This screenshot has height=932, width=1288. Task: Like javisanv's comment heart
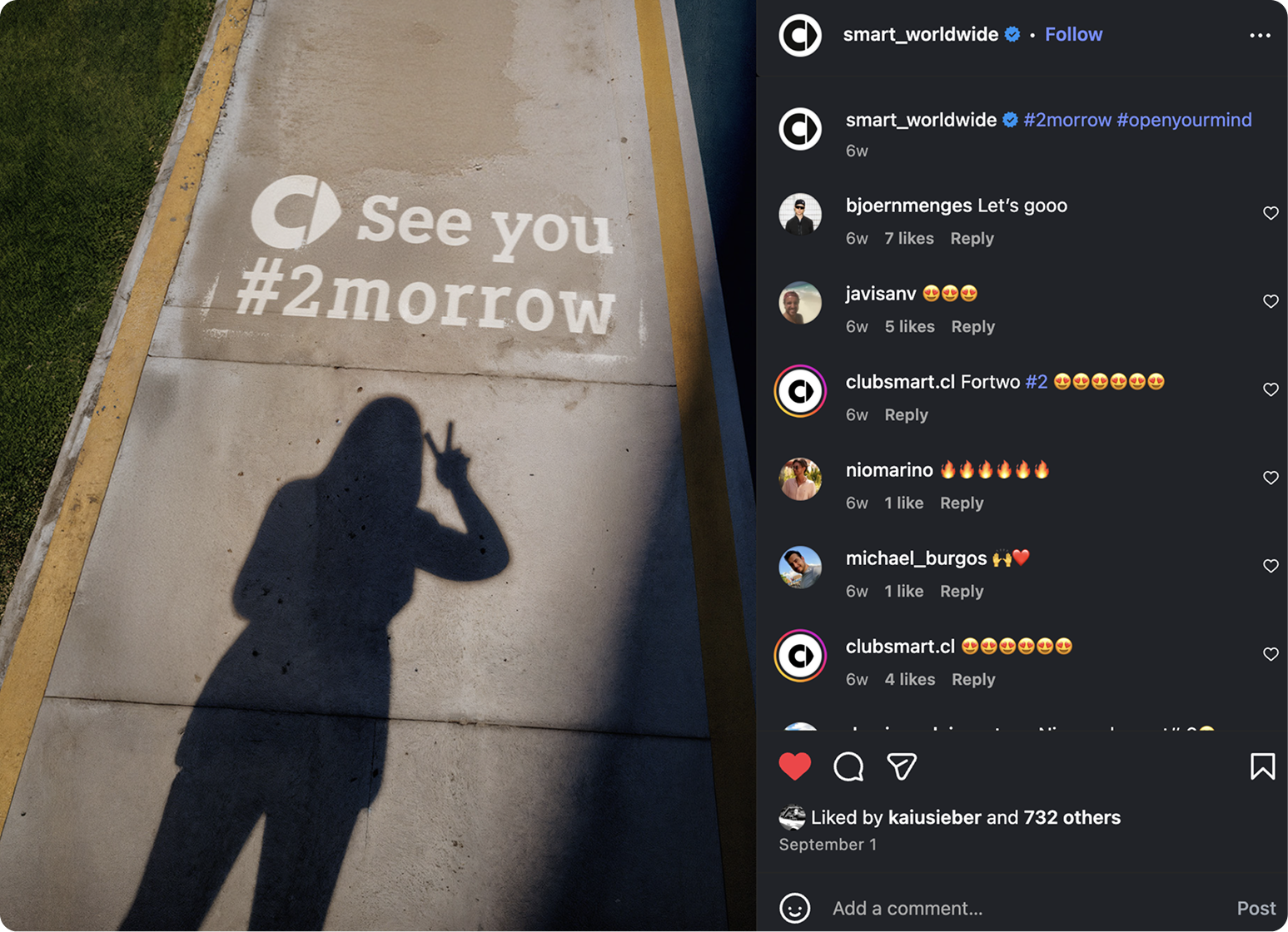pyautogui.click(x=1271, y=301)
